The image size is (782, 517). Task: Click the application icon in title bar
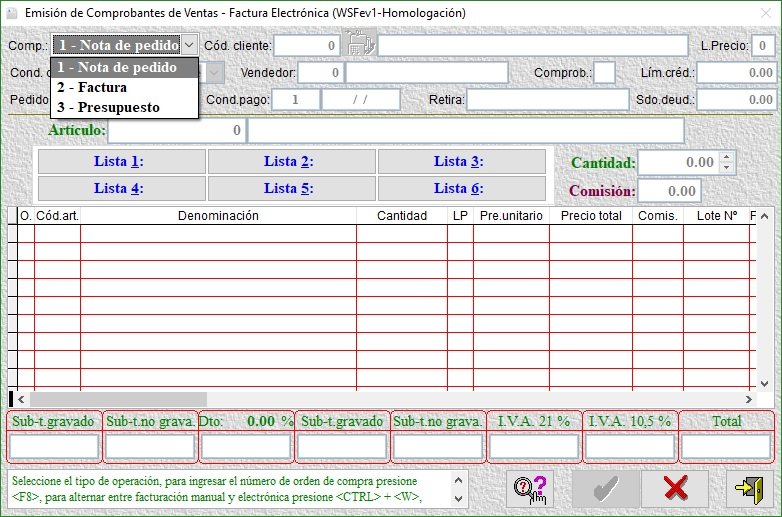[12, 13]
